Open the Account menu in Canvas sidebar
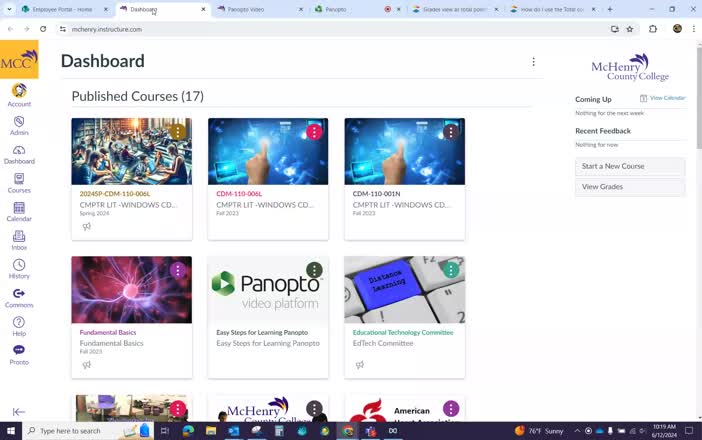Viewport: 702px width, 440px height. [19, 95]
